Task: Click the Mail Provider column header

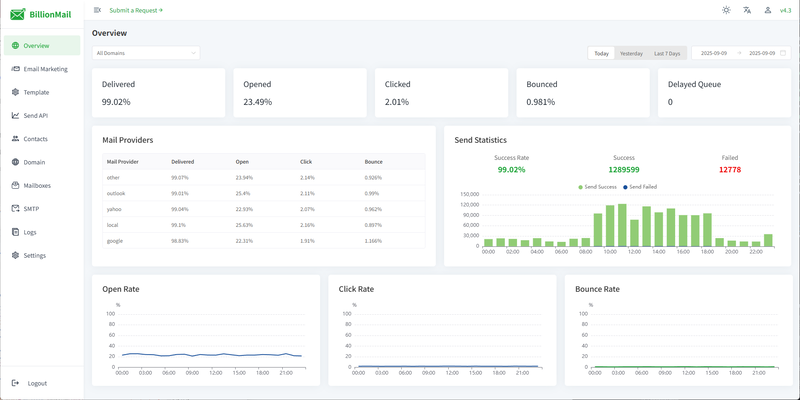Action: point(123,162)
